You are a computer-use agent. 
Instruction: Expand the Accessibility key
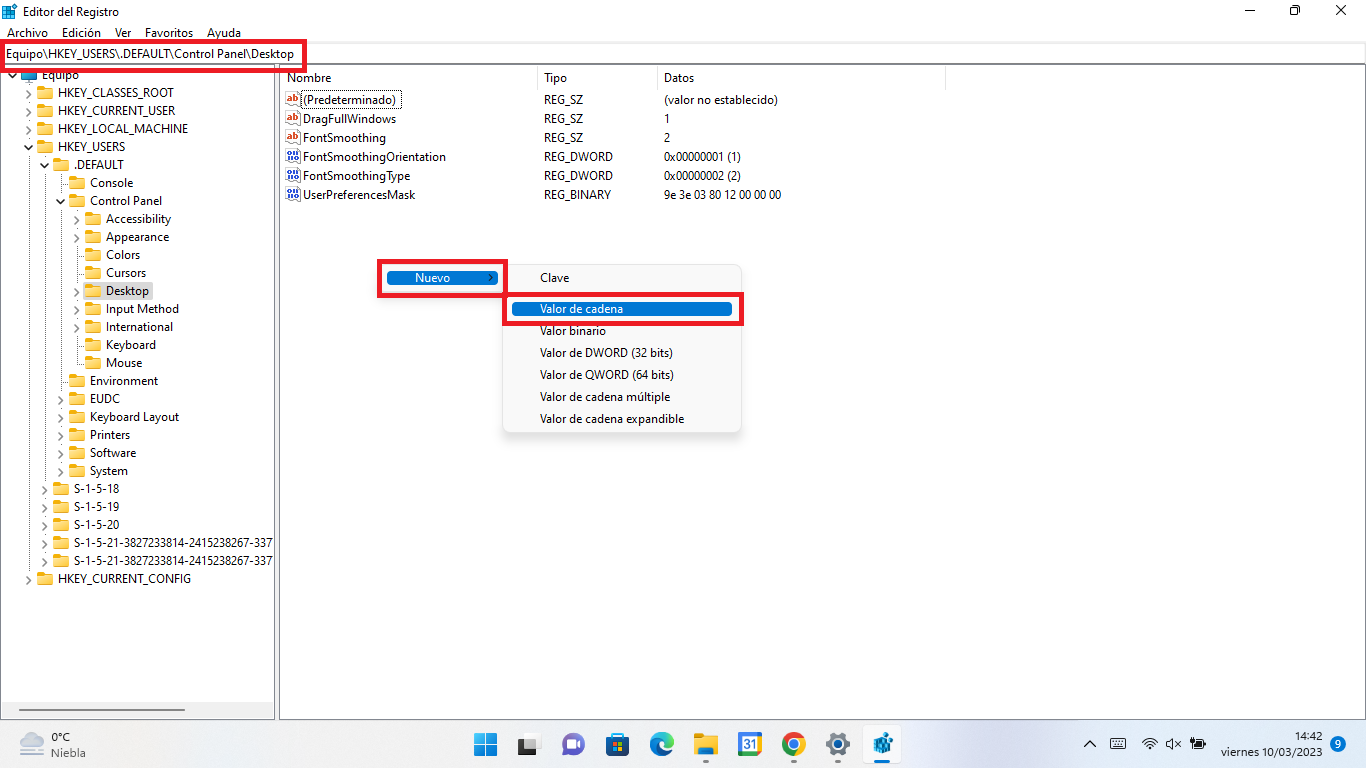point(77,219)
